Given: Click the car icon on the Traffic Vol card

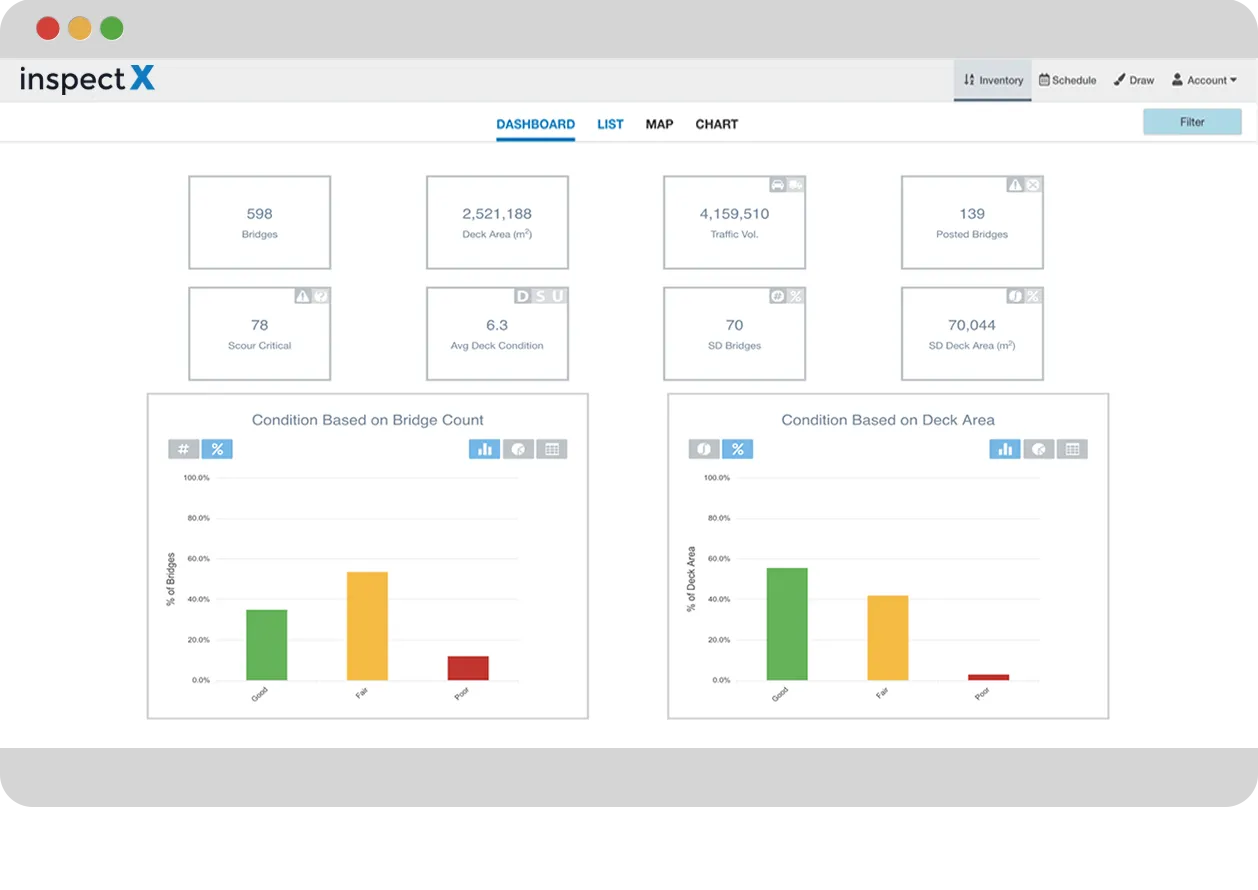Looking at the screenshot, I should [x=779, y=185].
